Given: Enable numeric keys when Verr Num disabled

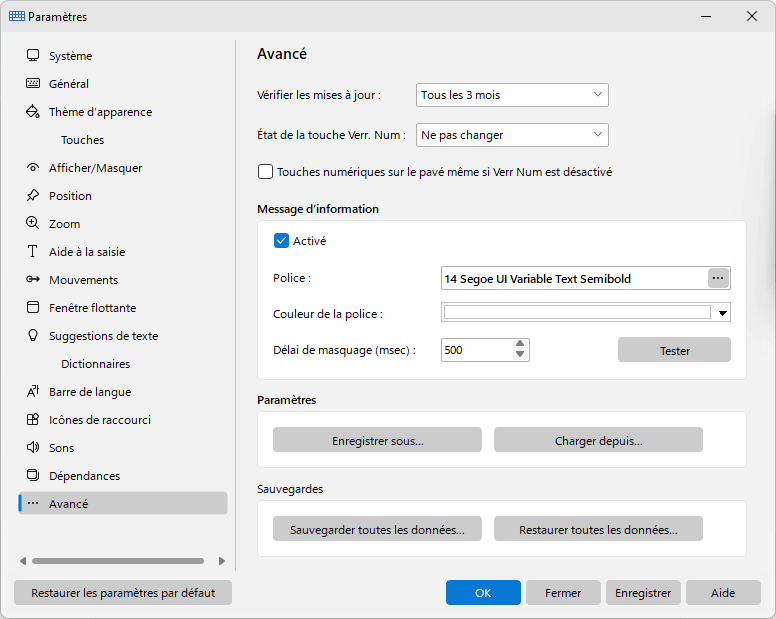Looking at the screenshot, I should (x=265, y=172).
